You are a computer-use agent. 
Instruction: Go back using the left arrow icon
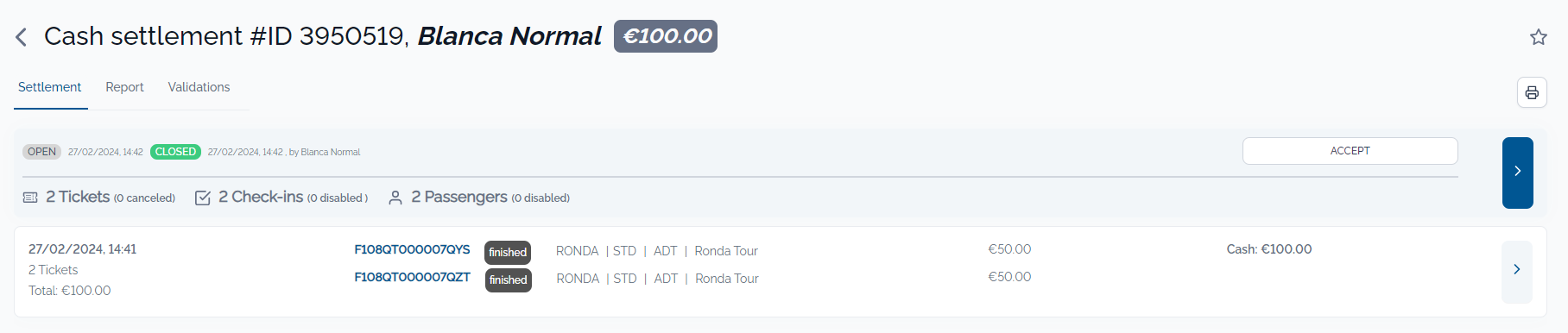(x=22, y=37)
